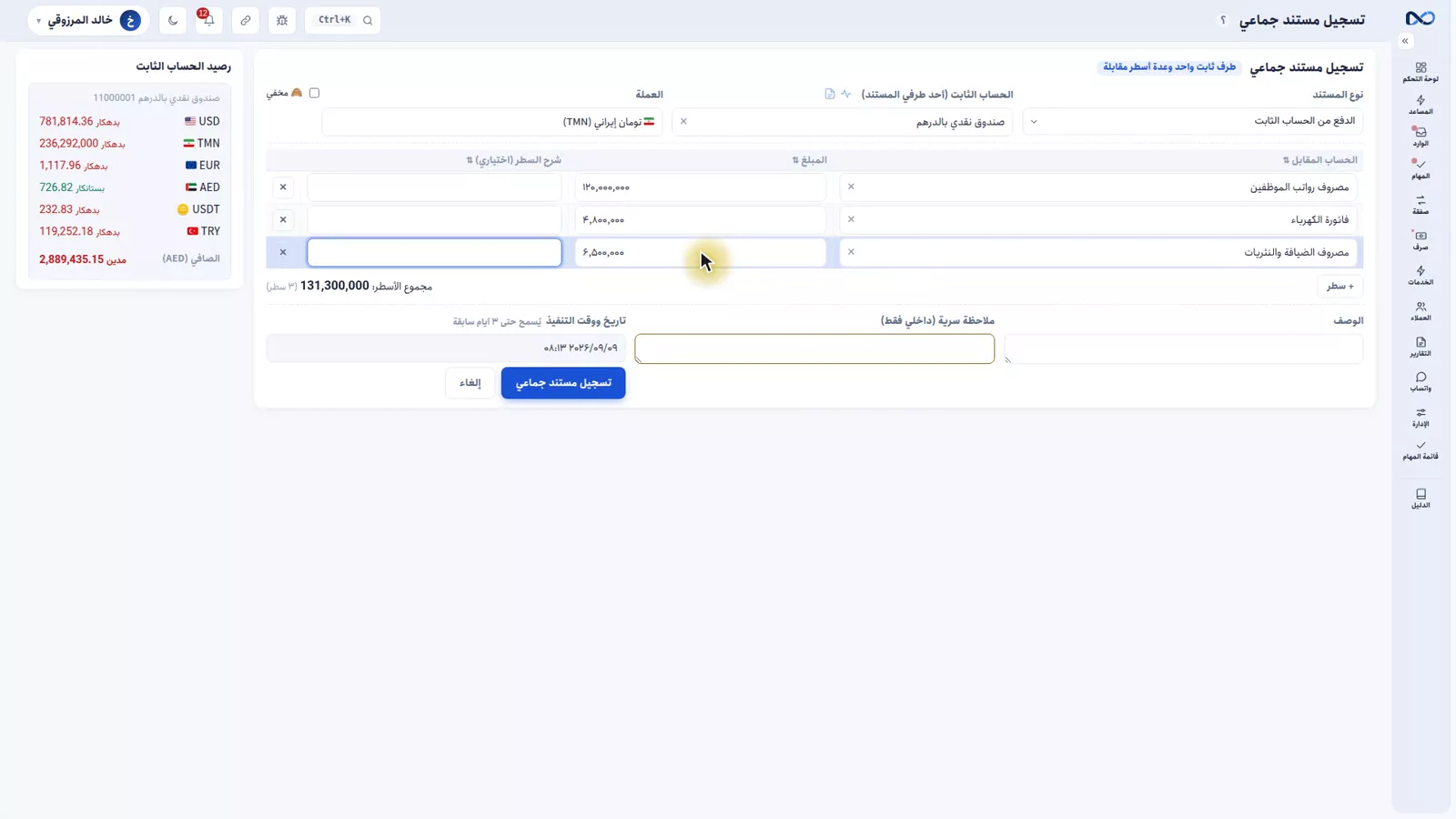Clear the صندوق نقدي بالدرهم fixed account
The height and width of the screenshot is (819, 1456).
[x=683, y=121]
